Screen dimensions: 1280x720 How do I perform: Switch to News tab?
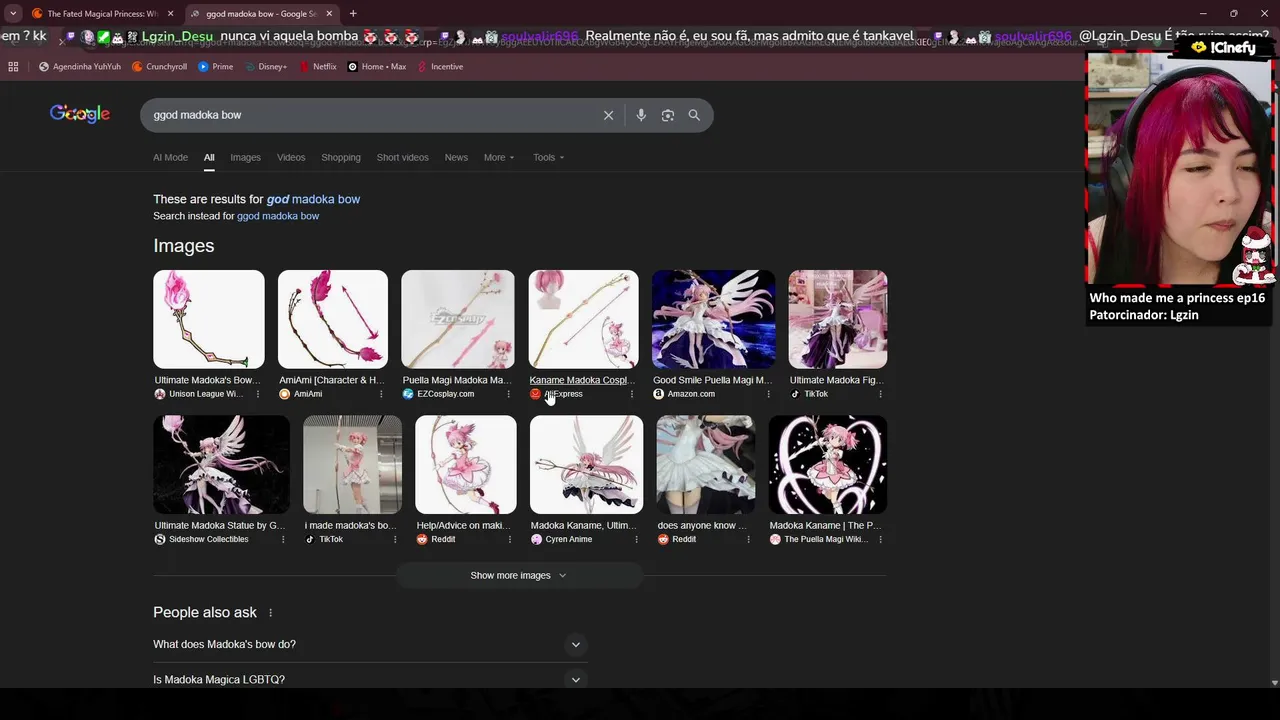coord(456,157)
